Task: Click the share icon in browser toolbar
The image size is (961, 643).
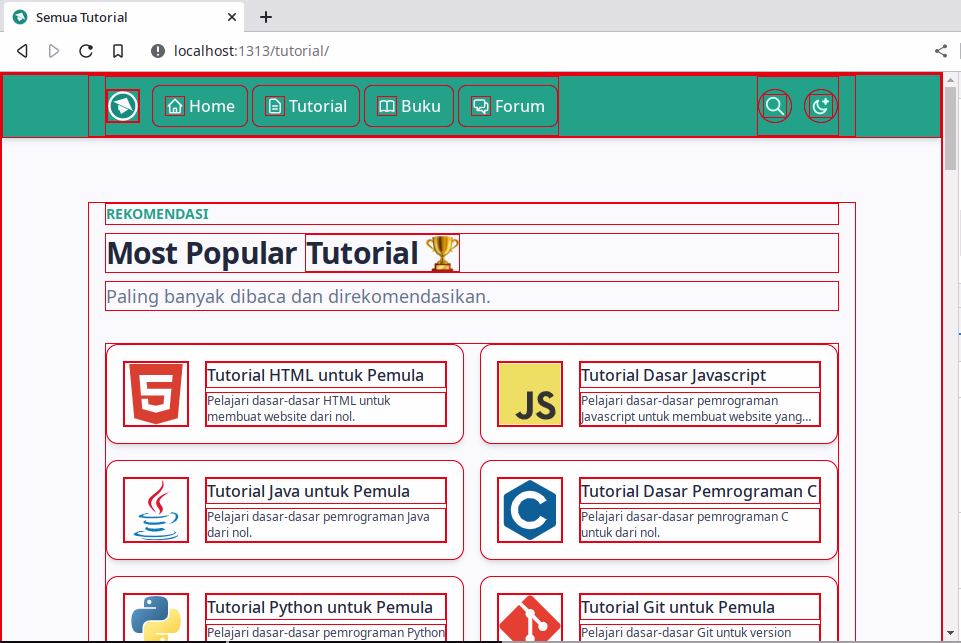Action: click(x=940, y=50)
